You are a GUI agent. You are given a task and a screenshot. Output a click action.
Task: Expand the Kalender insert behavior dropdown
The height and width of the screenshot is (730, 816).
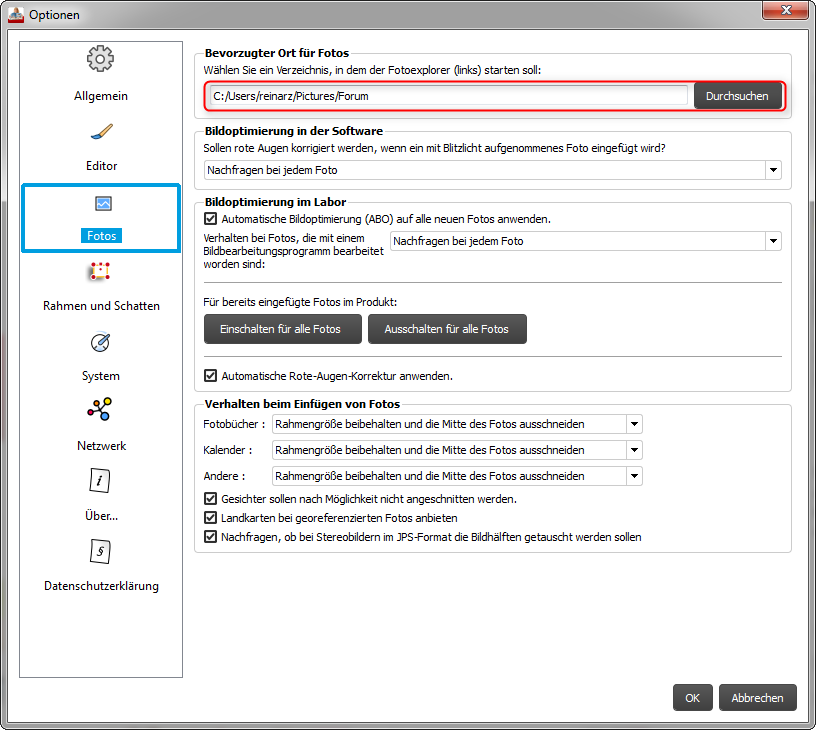(x=634, y=450)
